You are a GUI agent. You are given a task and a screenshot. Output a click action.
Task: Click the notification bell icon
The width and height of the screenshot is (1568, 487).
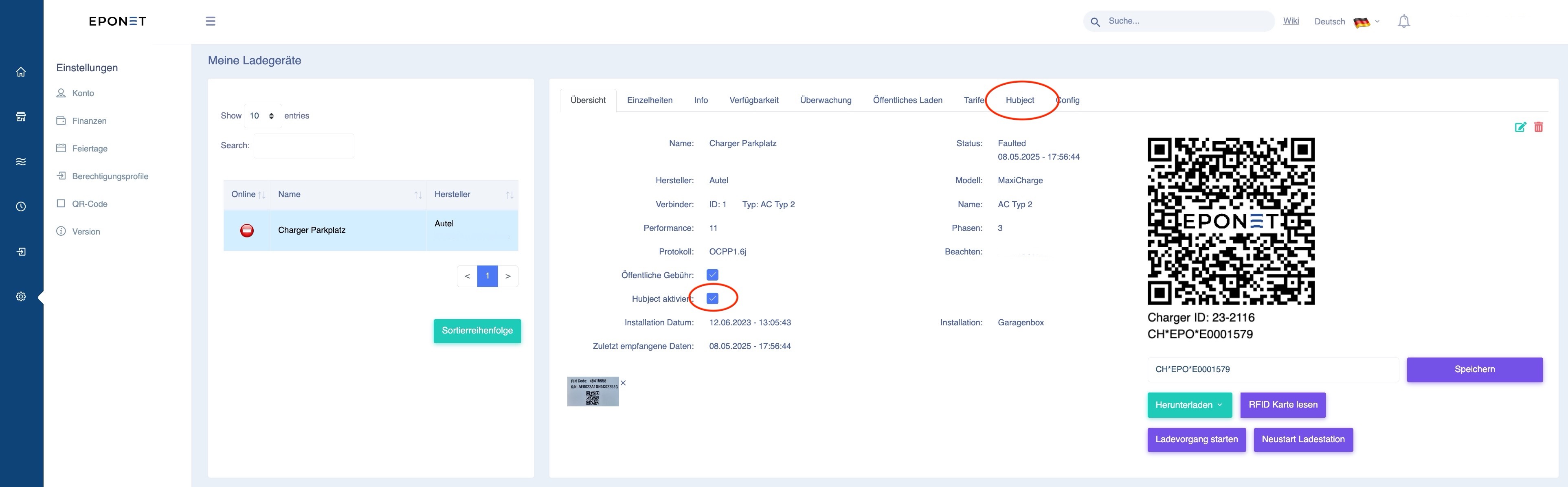pos(1403,21)
